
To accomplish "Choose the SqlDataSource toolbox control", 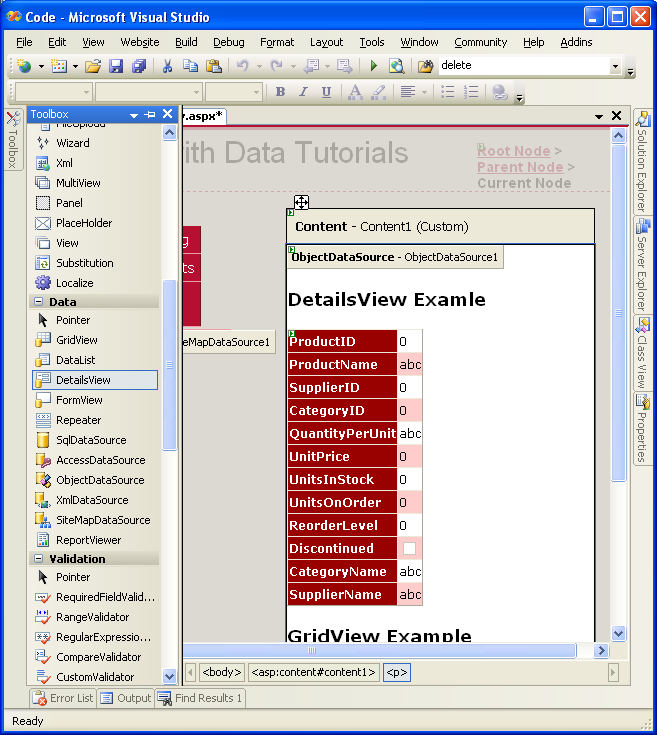I will (90, 440).
